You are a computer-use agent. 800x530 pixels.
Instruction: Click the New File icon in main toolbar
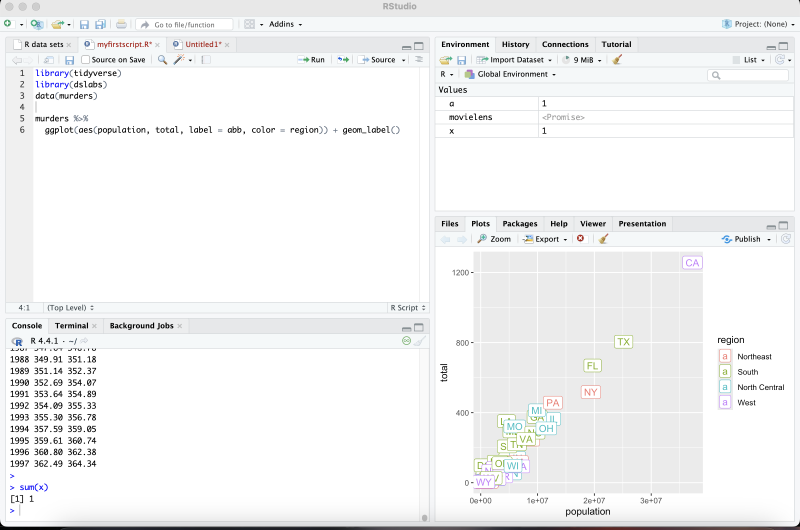coord(8,24)
